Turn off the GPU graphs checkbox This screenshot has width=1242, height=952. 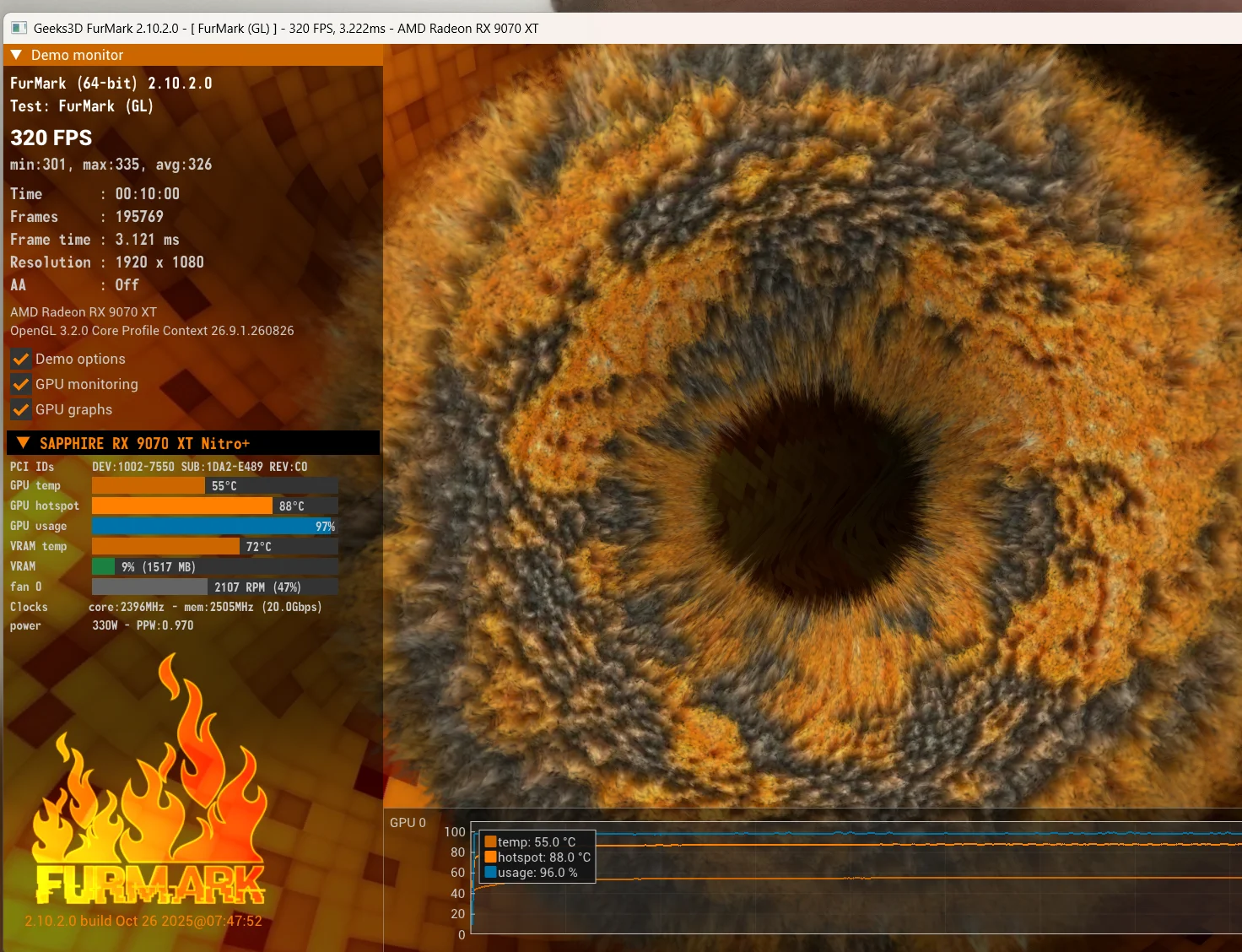tap(21, 409)
